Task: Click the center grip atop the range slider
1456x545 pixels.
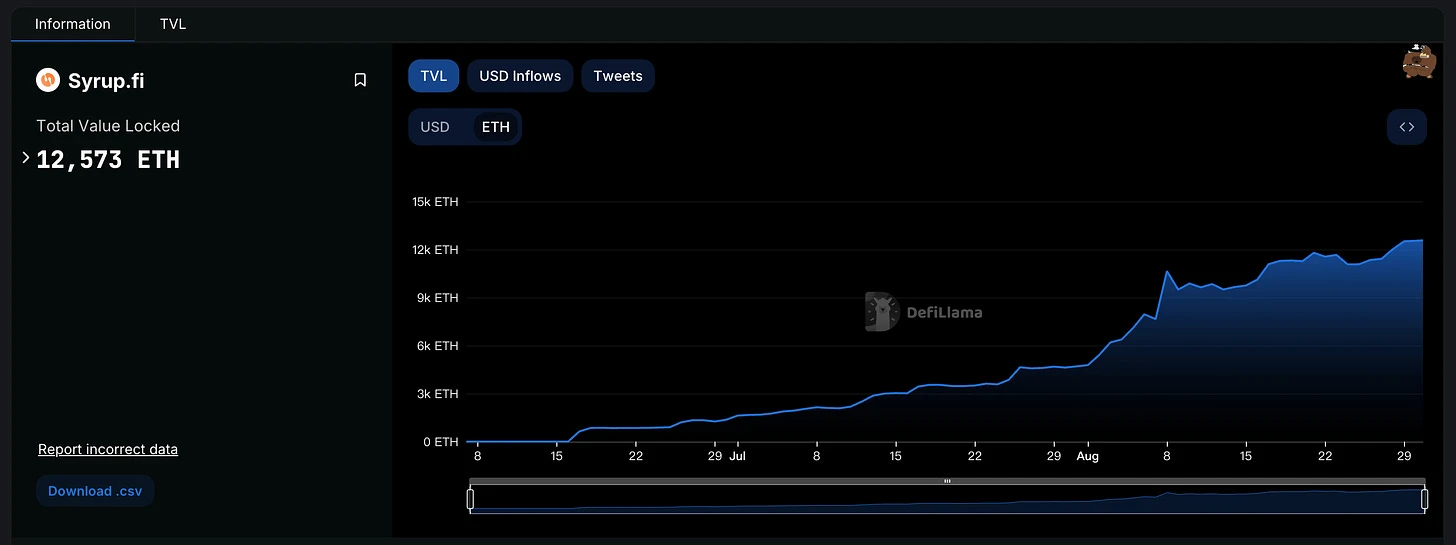Action: pyautogui.click(x=947, y=481)
